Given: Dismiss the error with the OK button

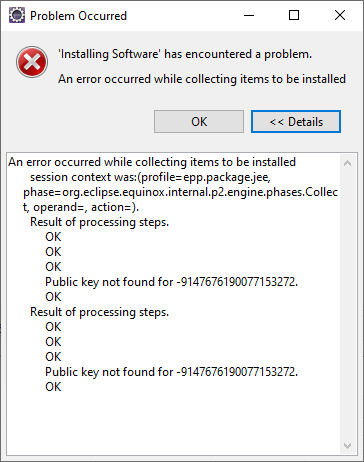Looking at the screenshot, I should pyautogui.click(x=199, y=122).
